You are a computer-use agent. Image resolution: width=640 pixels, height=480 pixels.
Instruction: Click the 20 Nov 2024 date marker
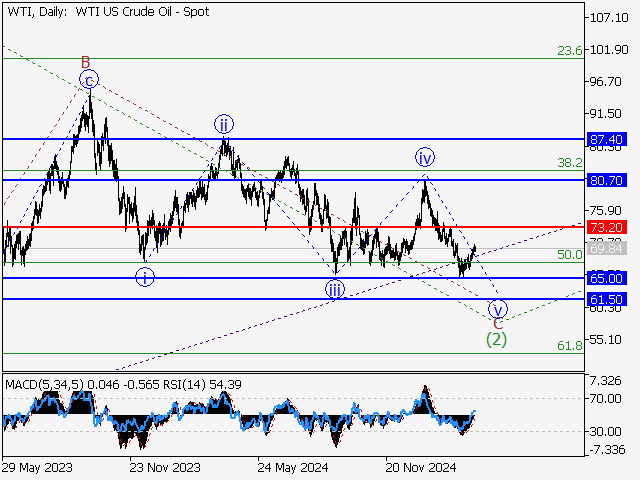point(422,466)
